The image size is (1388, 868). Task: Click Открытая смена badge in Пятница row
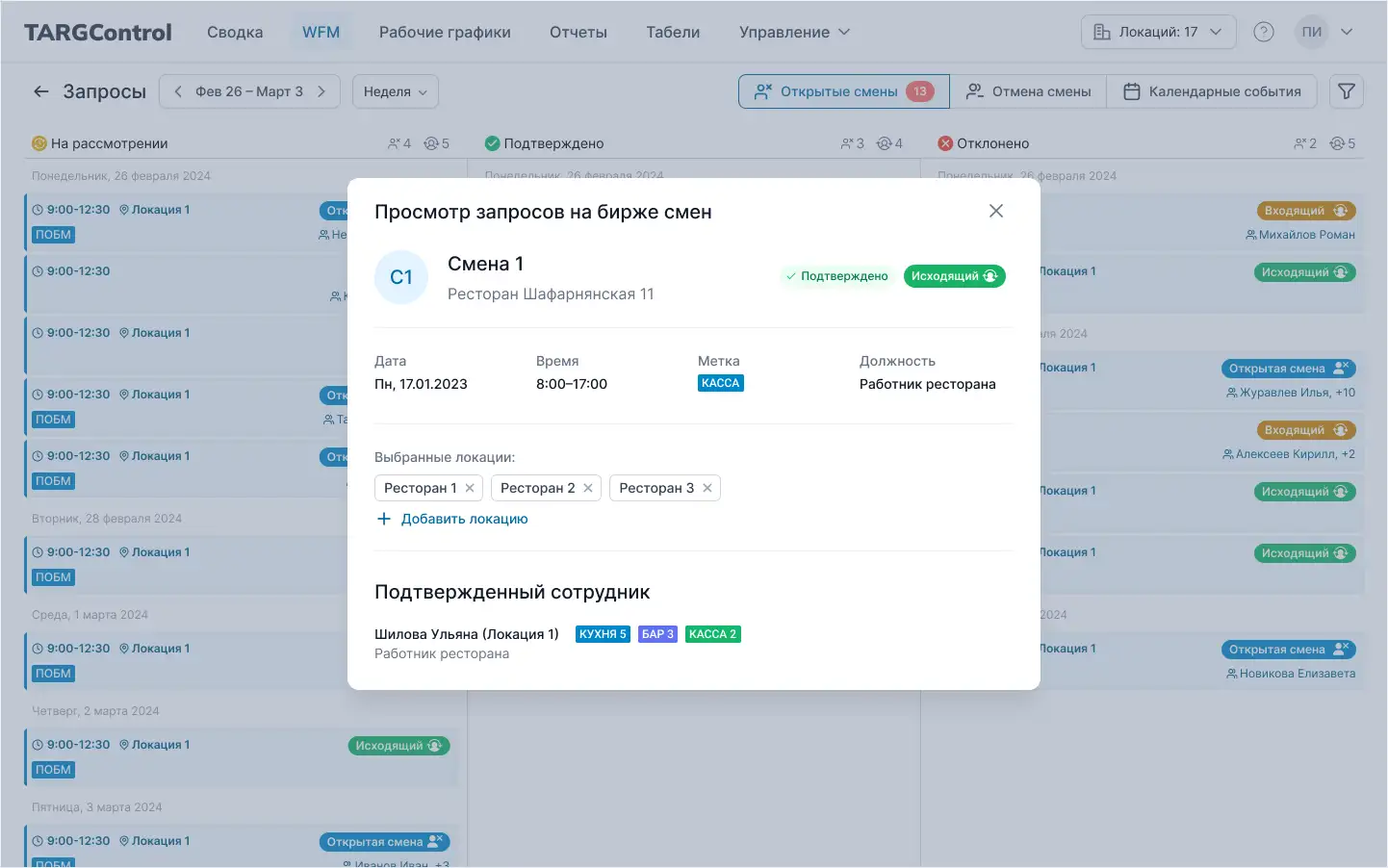tap(384, 842)
